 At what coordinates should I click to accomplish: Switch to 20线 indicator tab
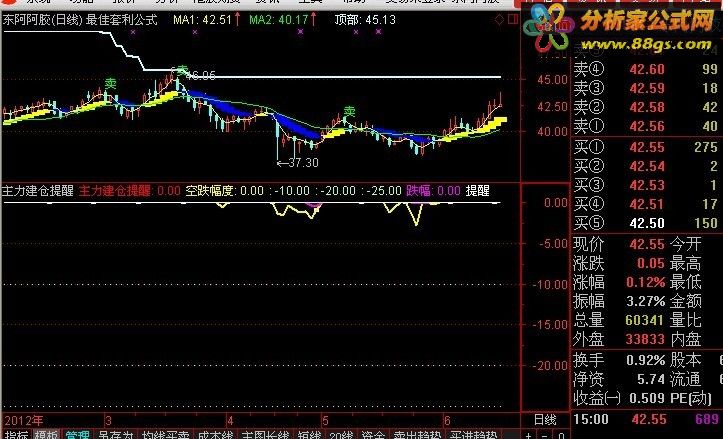coord(341,434)
